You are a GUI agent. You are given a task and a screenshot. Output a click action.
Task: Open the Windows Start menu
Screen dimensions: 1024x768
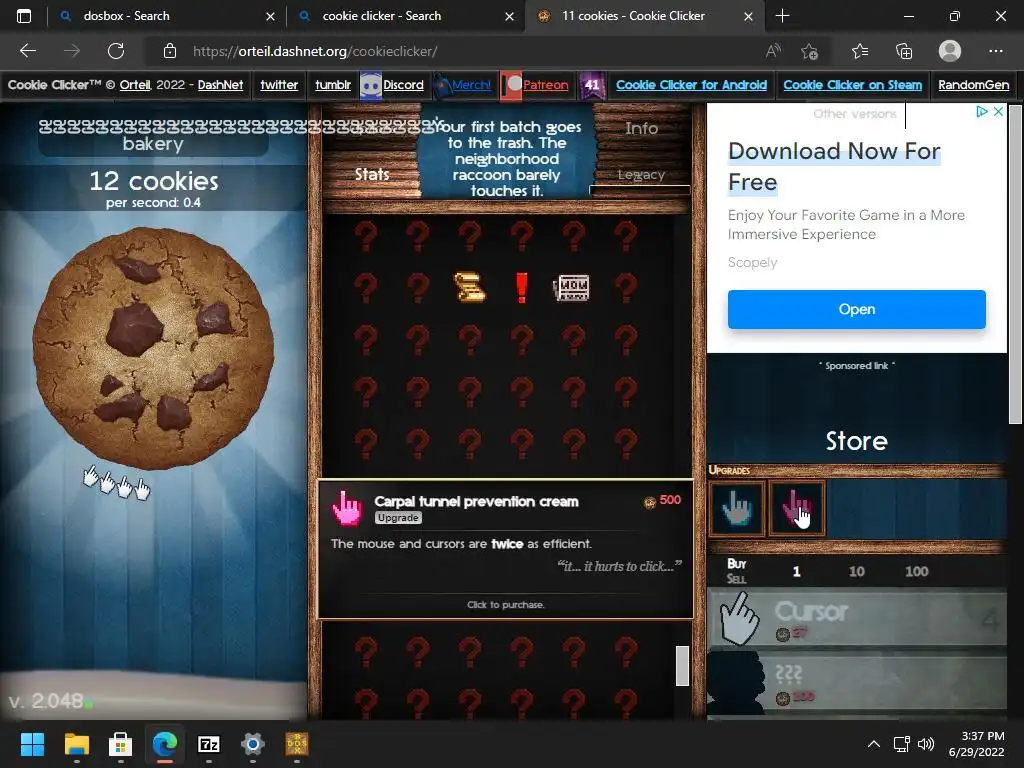tap(32, 744)
